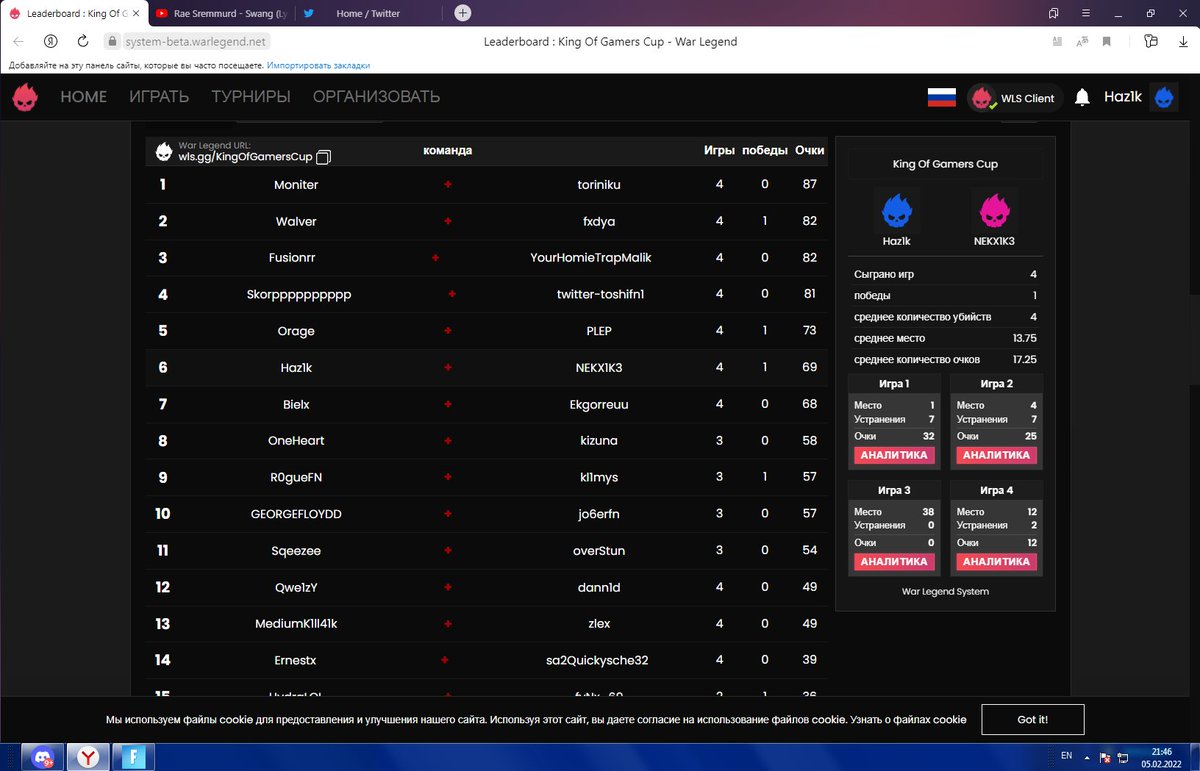The image size is (1200, 771).
Task: Click the War Legend flame skull logo
Action: coord(25,97)
